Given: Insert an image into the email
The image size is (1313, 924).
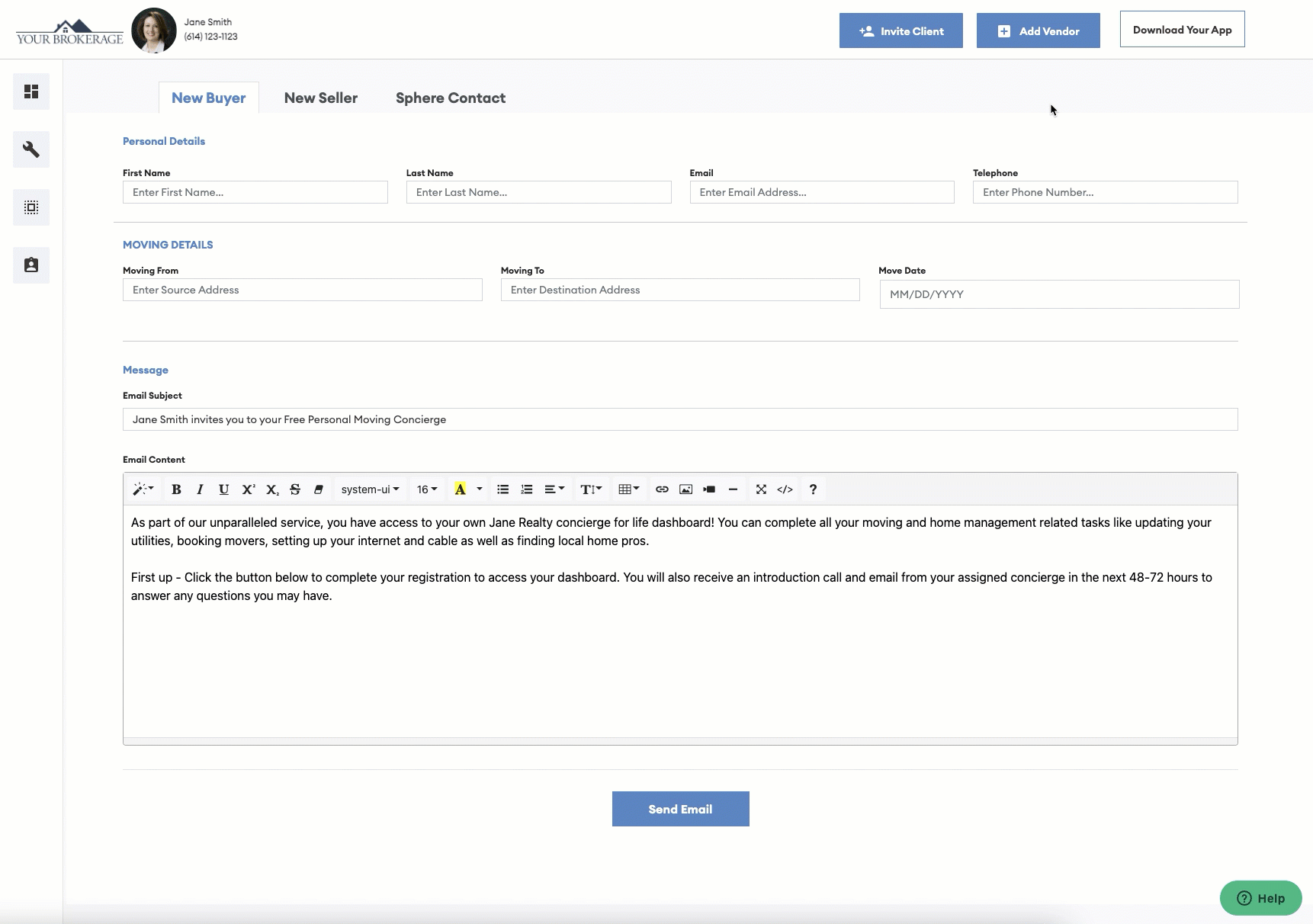Looking at the screenshot, I should [685, 489].
